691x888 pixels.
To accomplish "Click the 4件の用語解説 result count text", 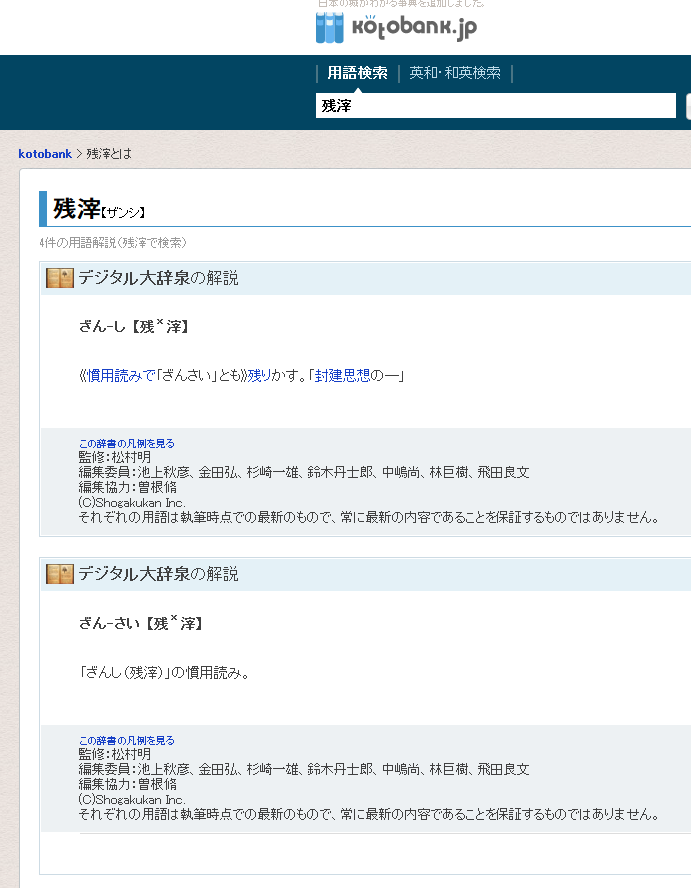I will pos(113,242).
